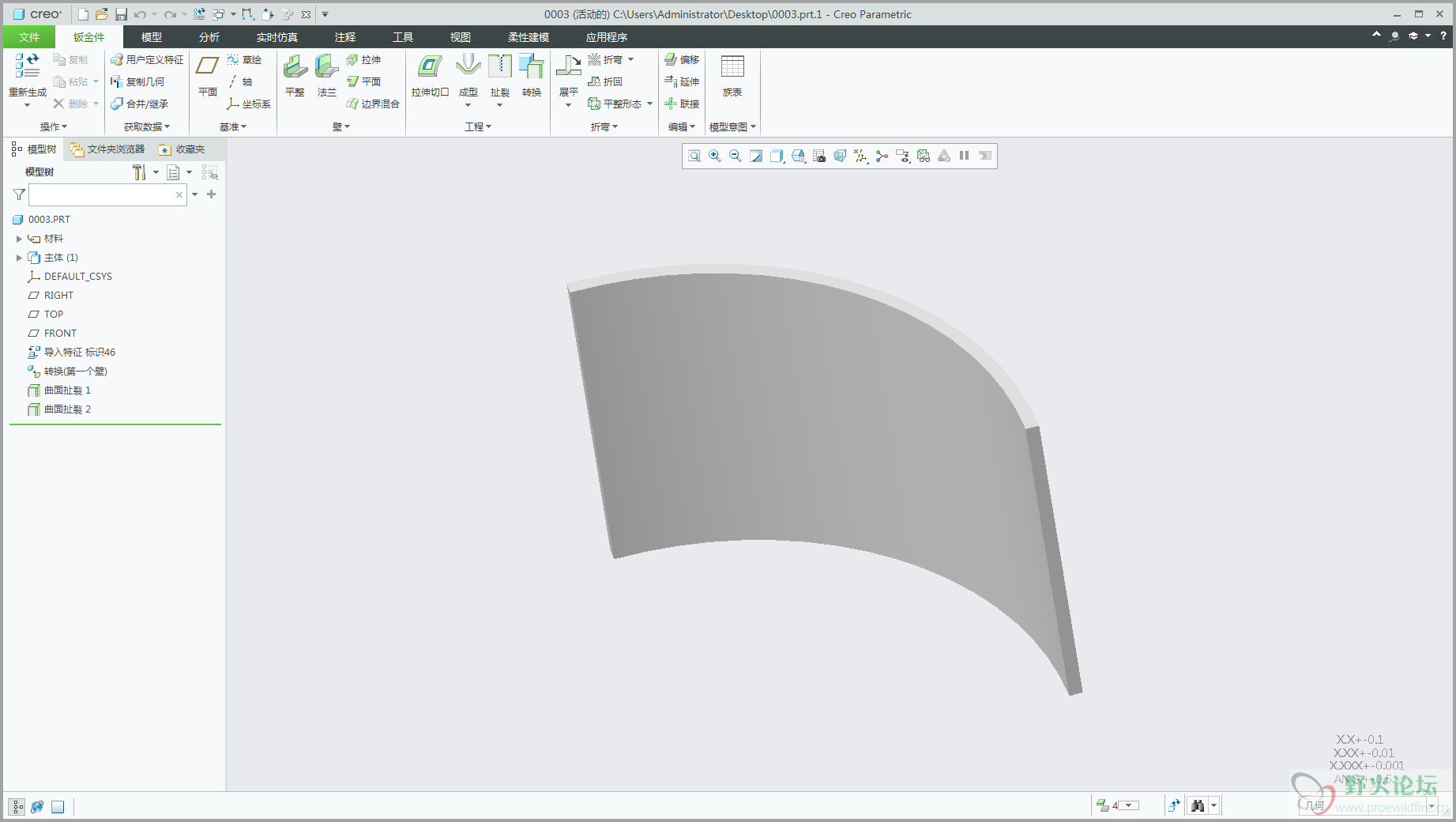1456x822 pixels.
Task: Close the window using quick access X icon
Action: (306, 14)
